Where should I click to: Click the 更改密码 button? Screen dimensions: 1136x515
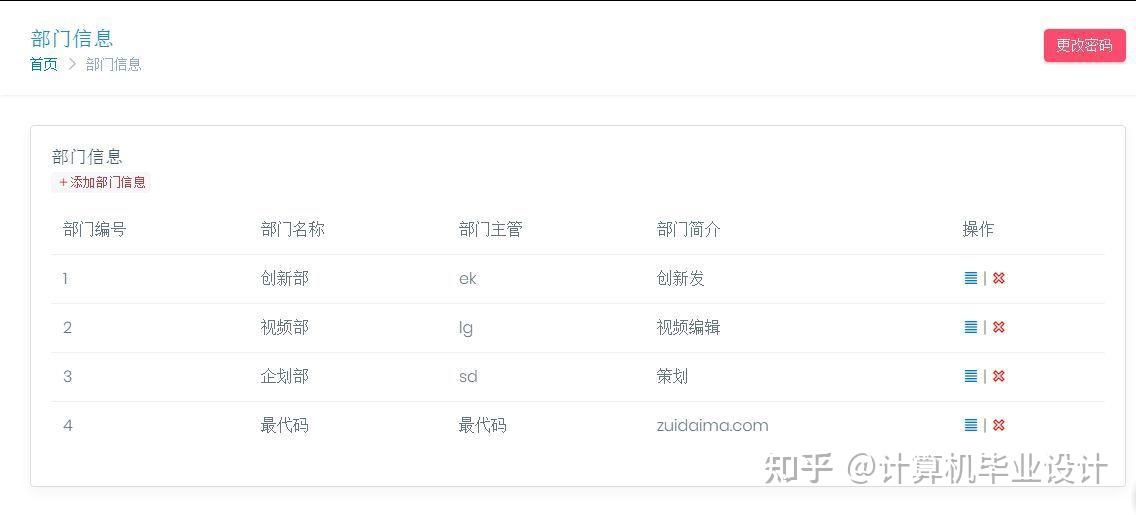point(1084,45)
